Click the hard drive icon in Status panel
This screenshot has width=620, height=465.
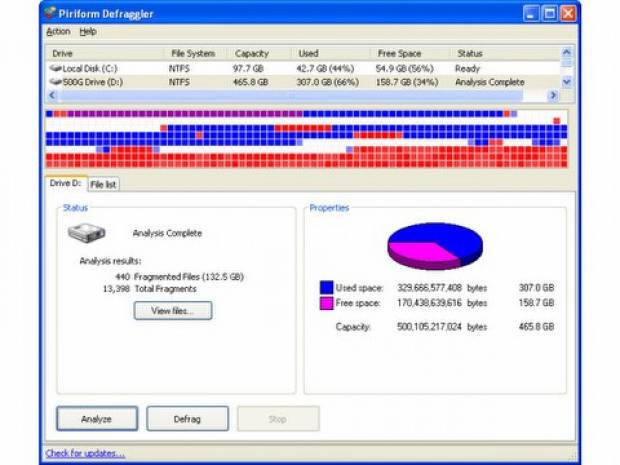[87, 233]
